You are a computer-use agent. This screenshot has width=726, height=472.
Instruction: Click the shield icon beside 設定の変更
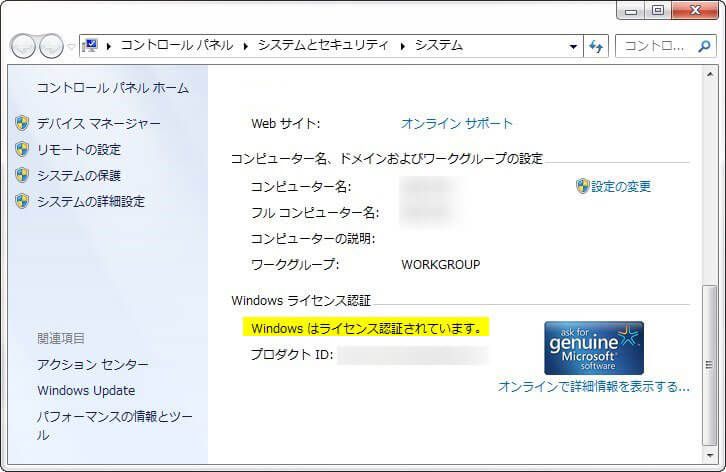pyautogui.click(x=582, y=186)
